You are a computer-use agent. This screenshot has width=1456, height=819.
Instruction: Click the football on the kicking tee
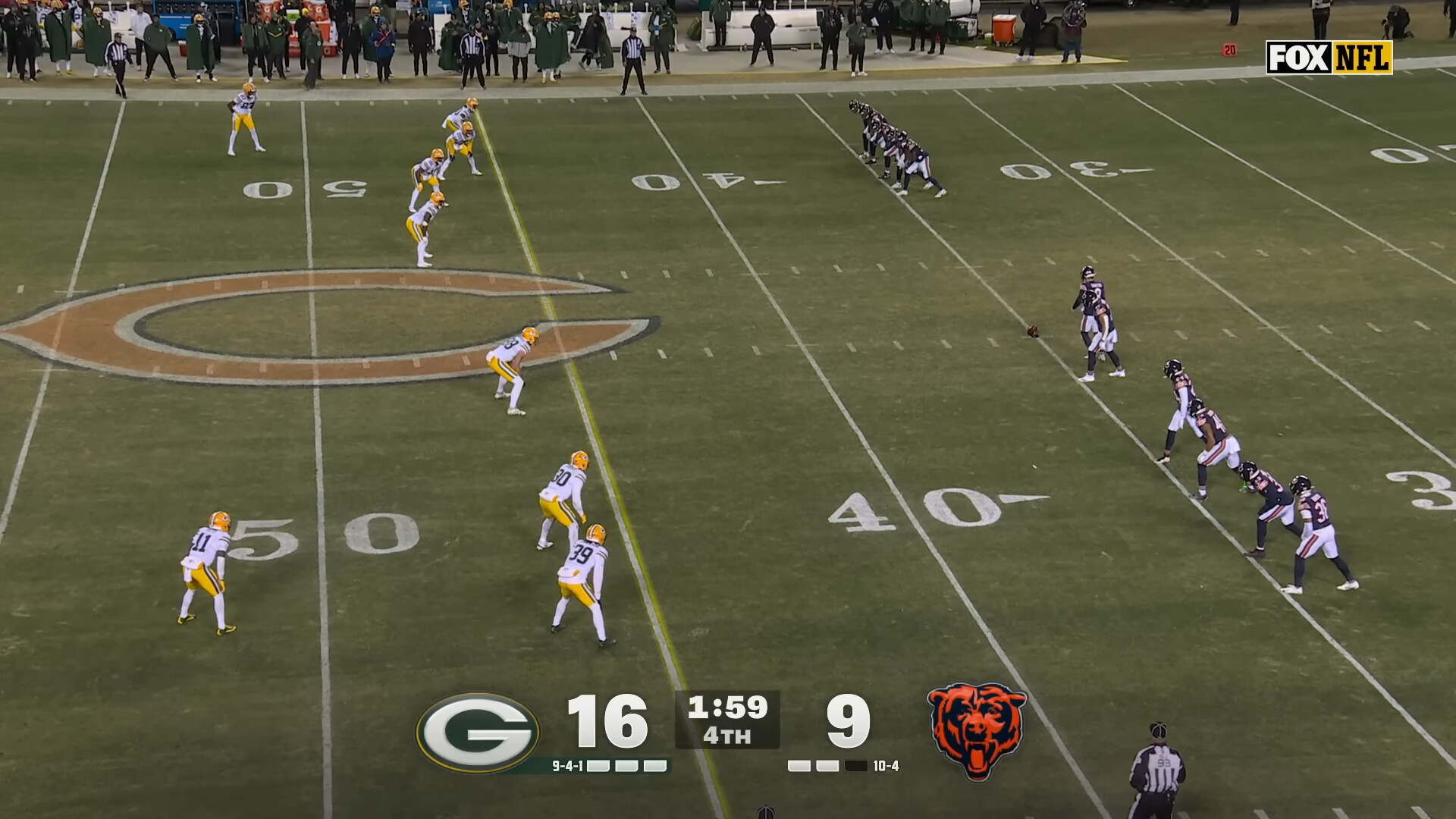pos(1032,331)
